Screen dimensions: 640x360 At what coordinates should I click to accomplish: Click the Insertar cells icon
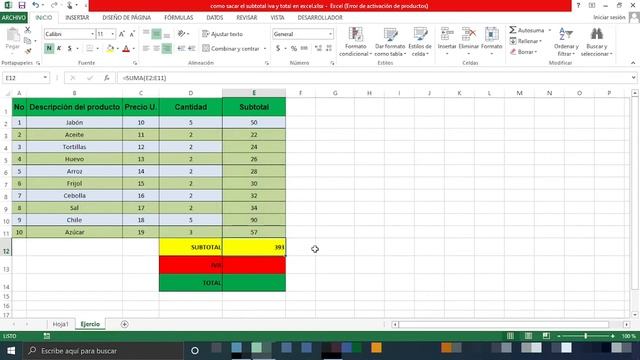tap(447, 34)
